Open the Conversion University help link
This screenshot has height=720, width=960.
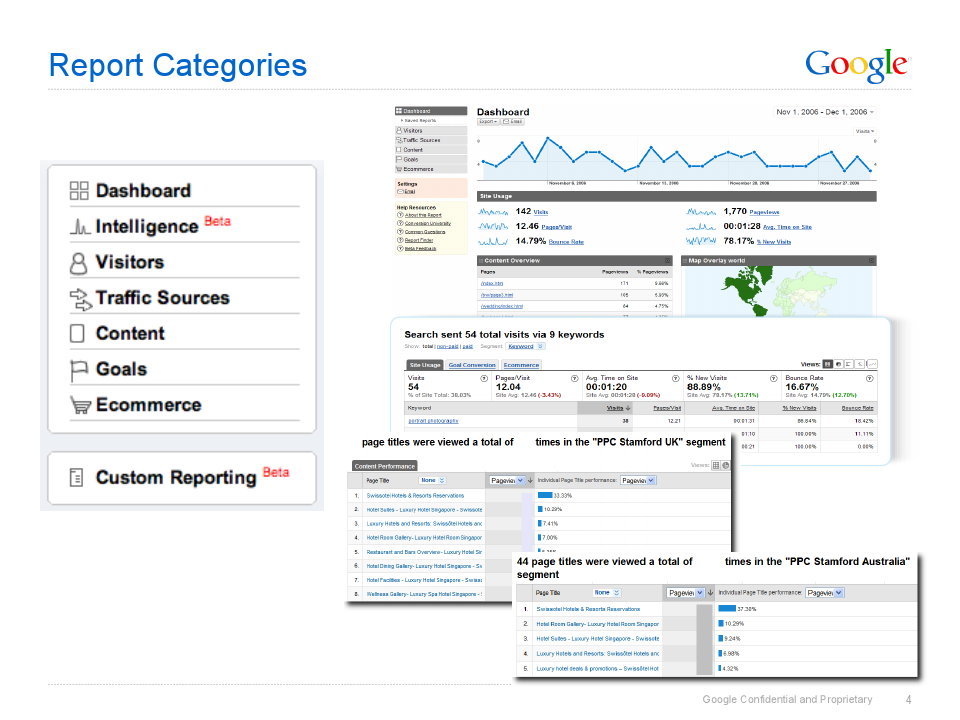coord(427,223)
